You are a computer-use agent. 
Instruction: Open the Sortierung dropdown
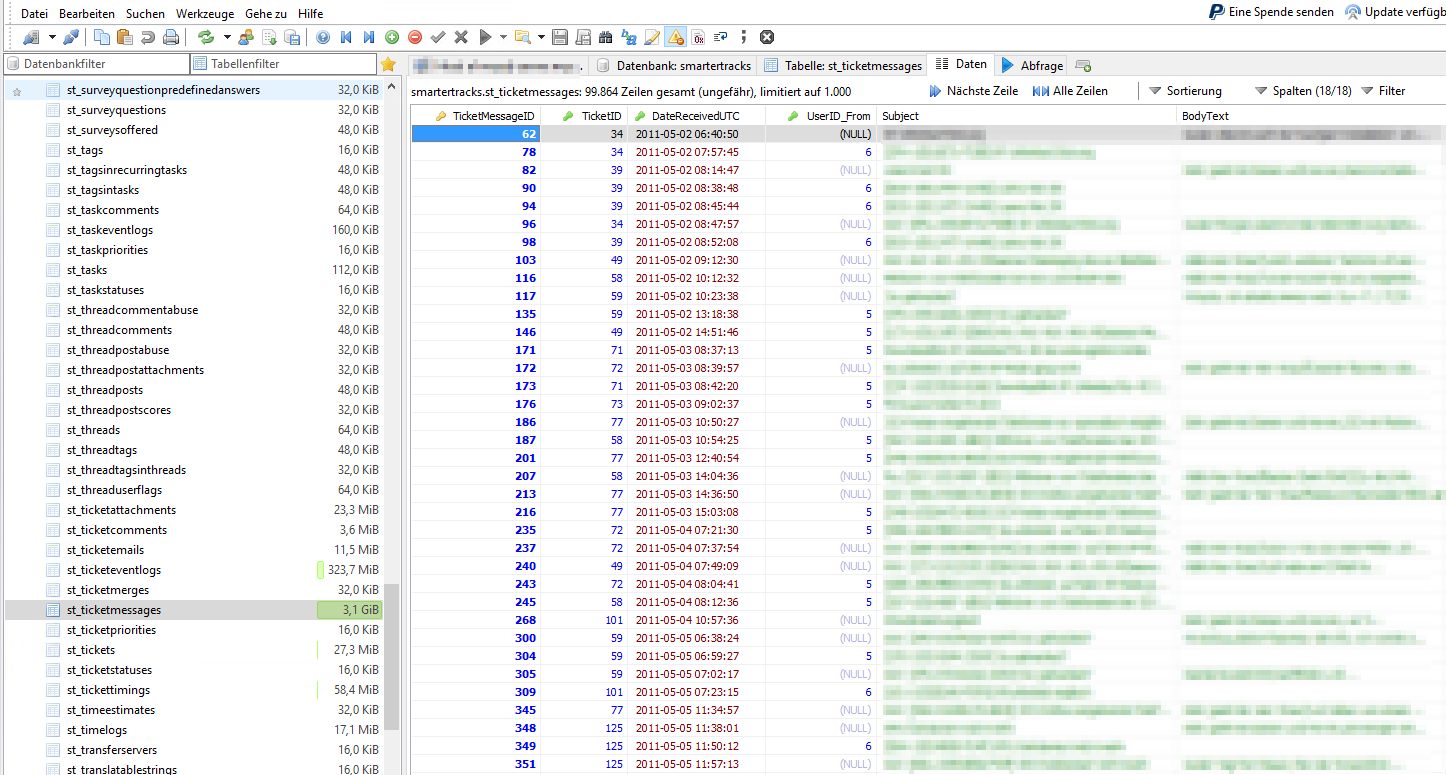[1185, 91]
